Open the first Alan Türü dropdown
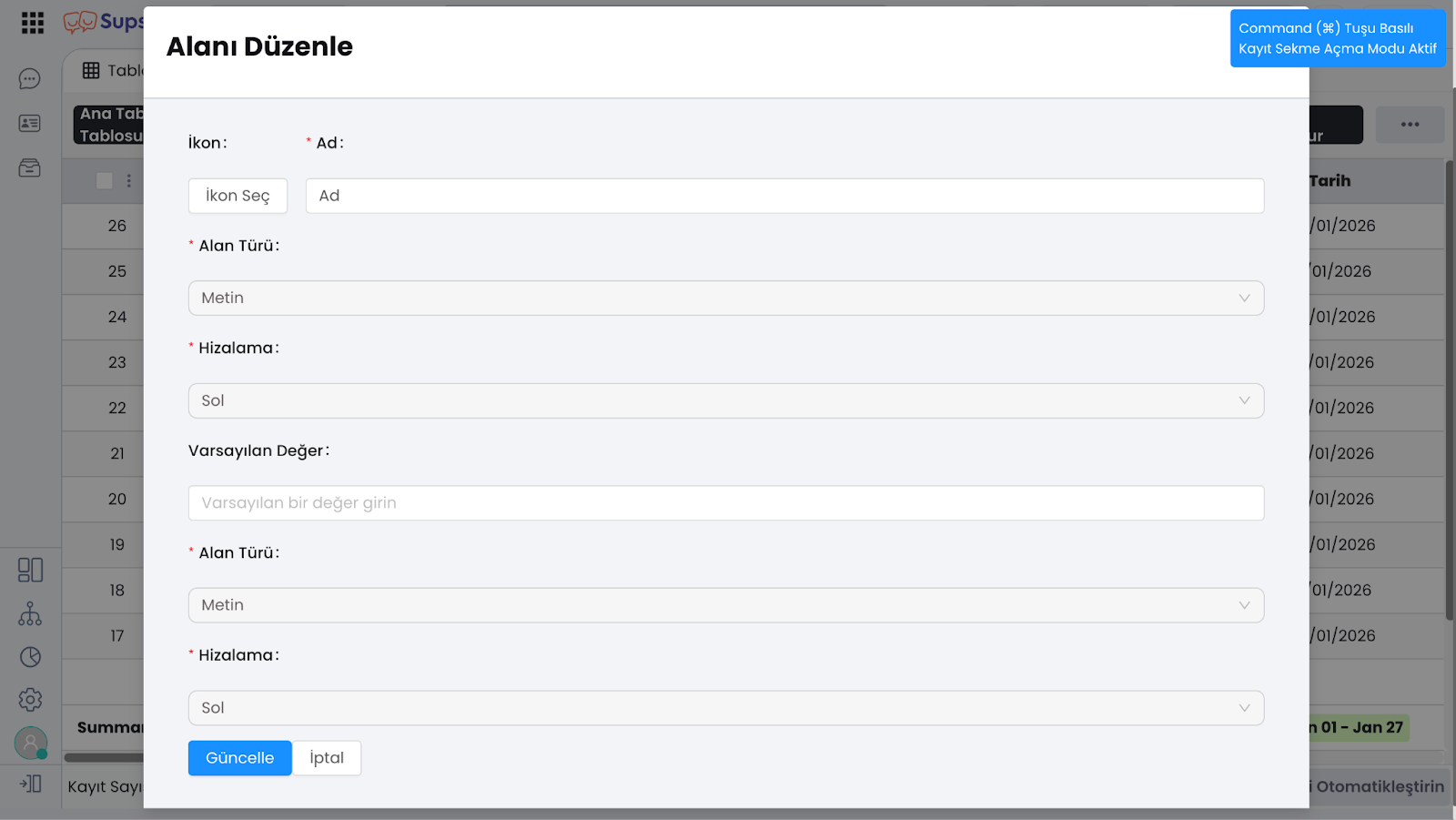This screenshot has width=1456, height=820. [x=725, y=299]
